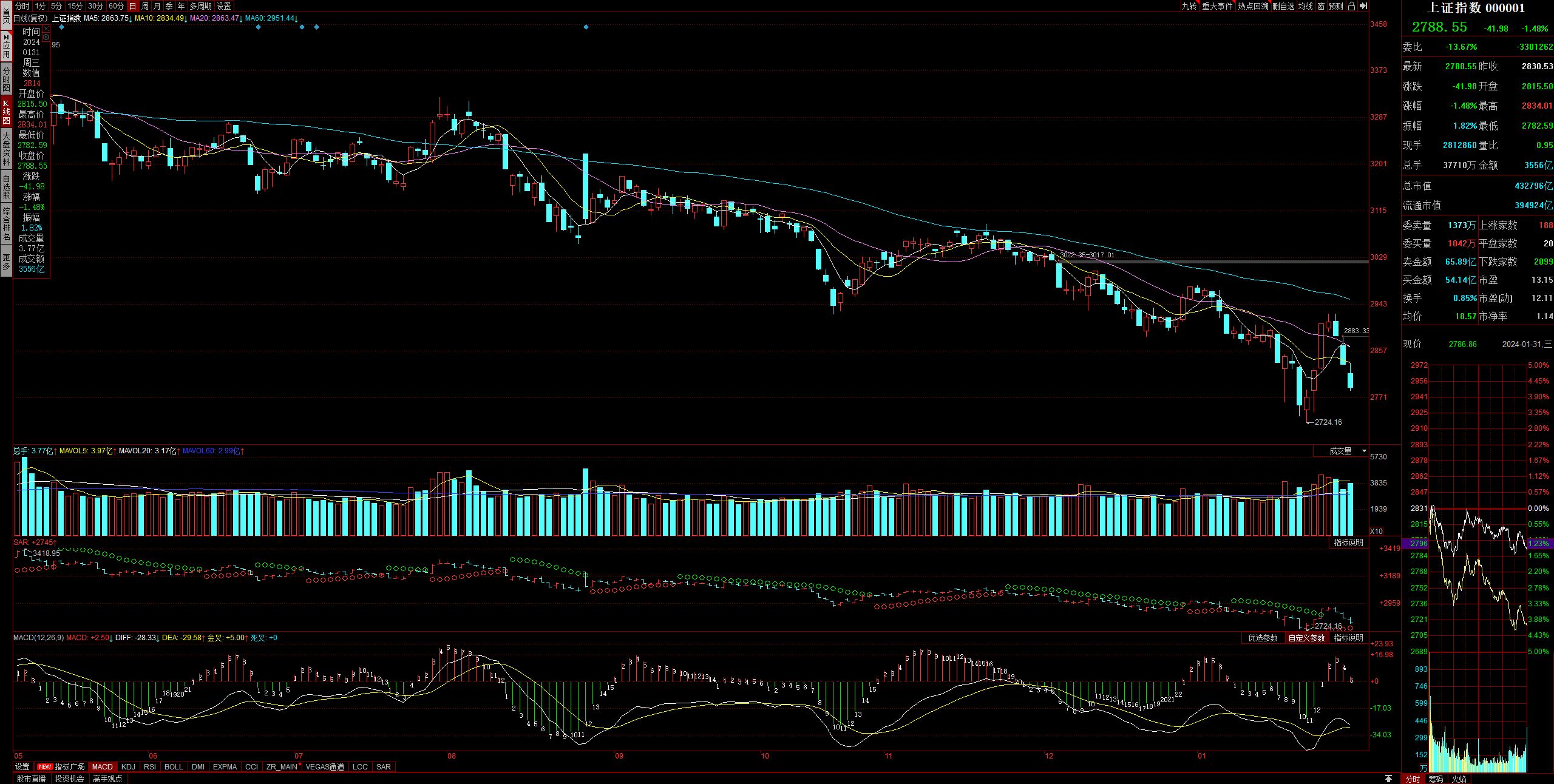Click 指标说明 in MACD panel
This screenshot has height=784, width=1554.
pos(1349,638)
